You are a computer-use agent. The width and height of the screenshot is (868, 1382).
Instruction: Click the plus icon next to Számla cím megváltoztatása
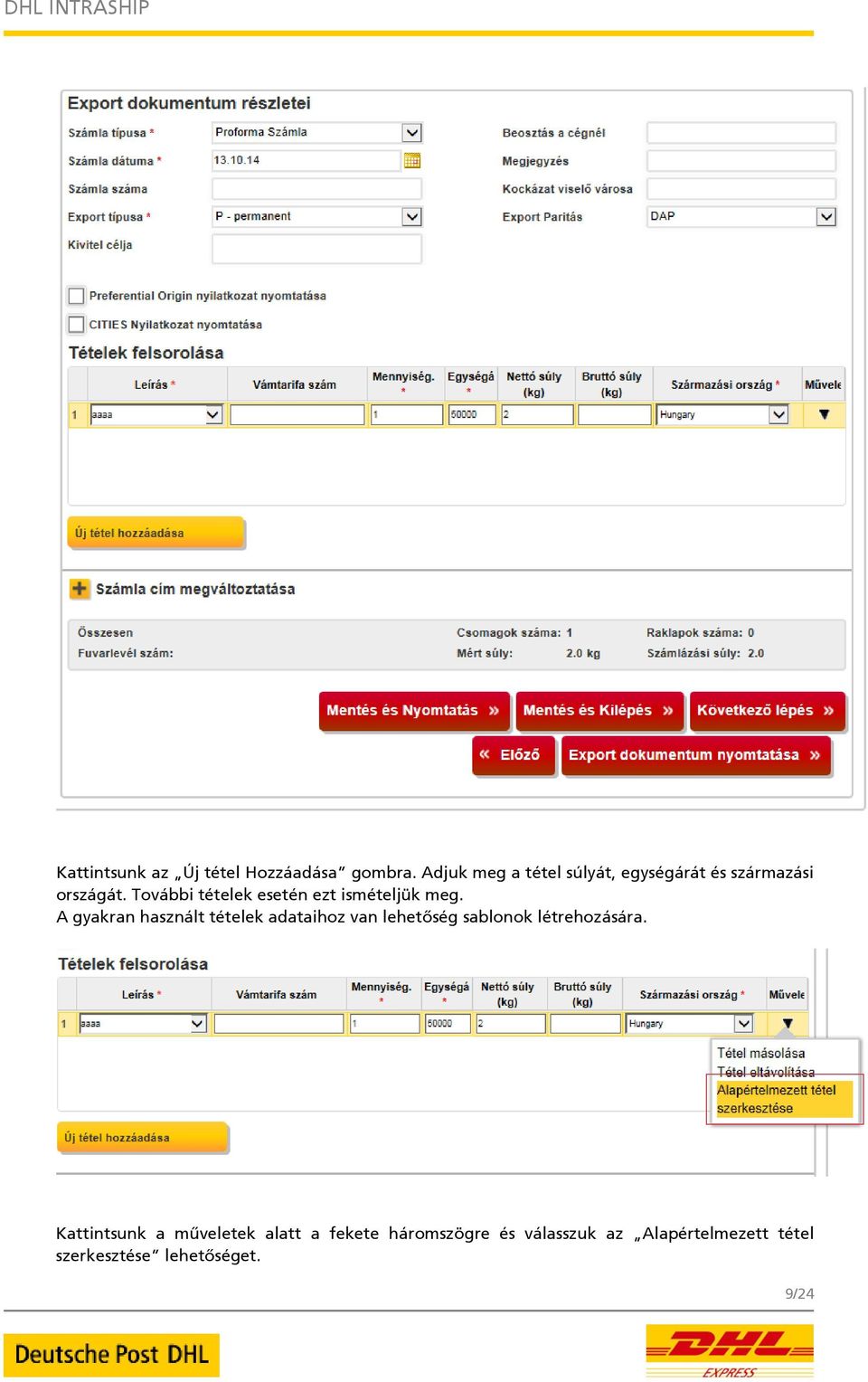click(80, 589)
